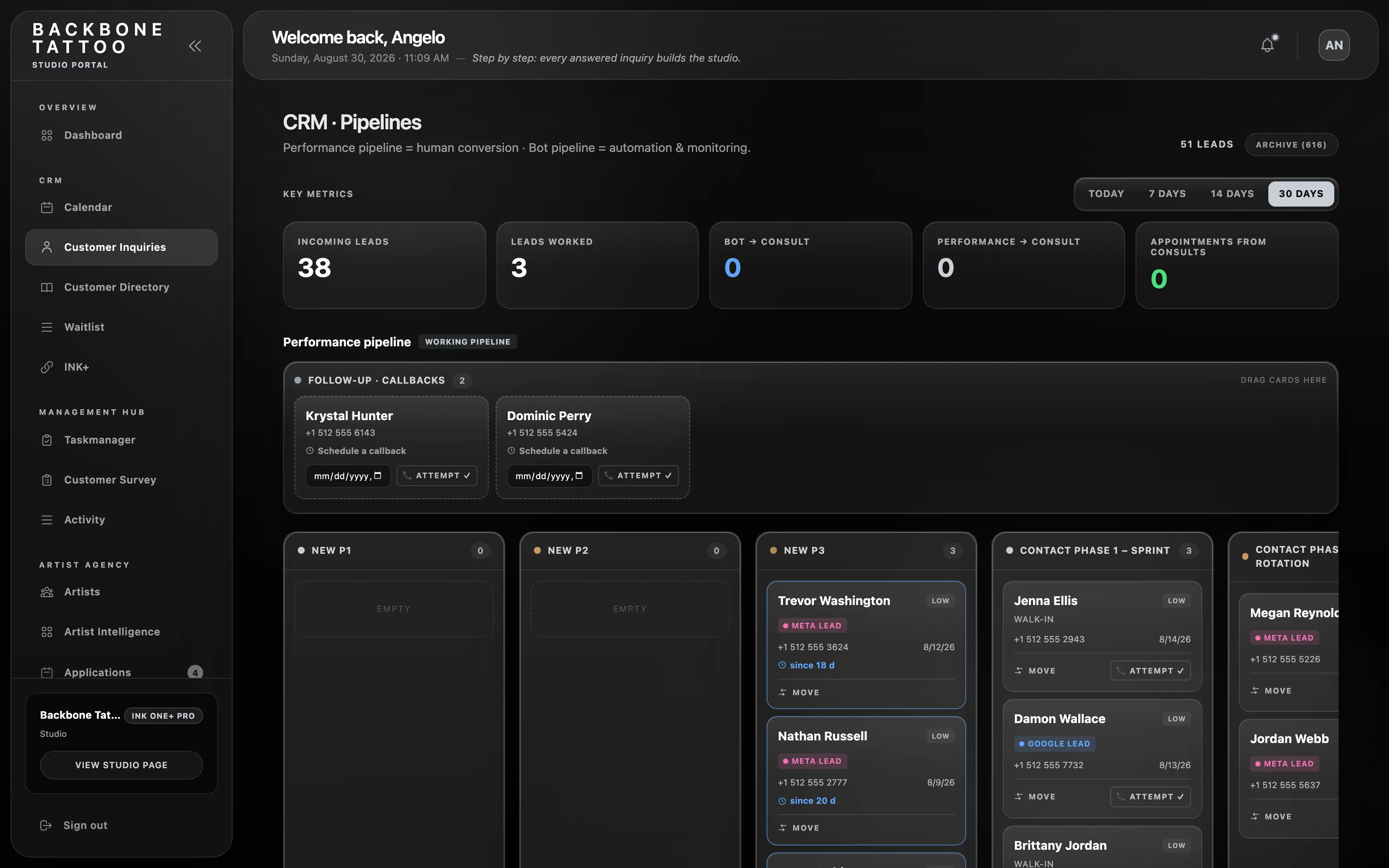Go to the Waitlist page
The width and height of the screenshot is (1389, 868).
click(x=122, y=327)
